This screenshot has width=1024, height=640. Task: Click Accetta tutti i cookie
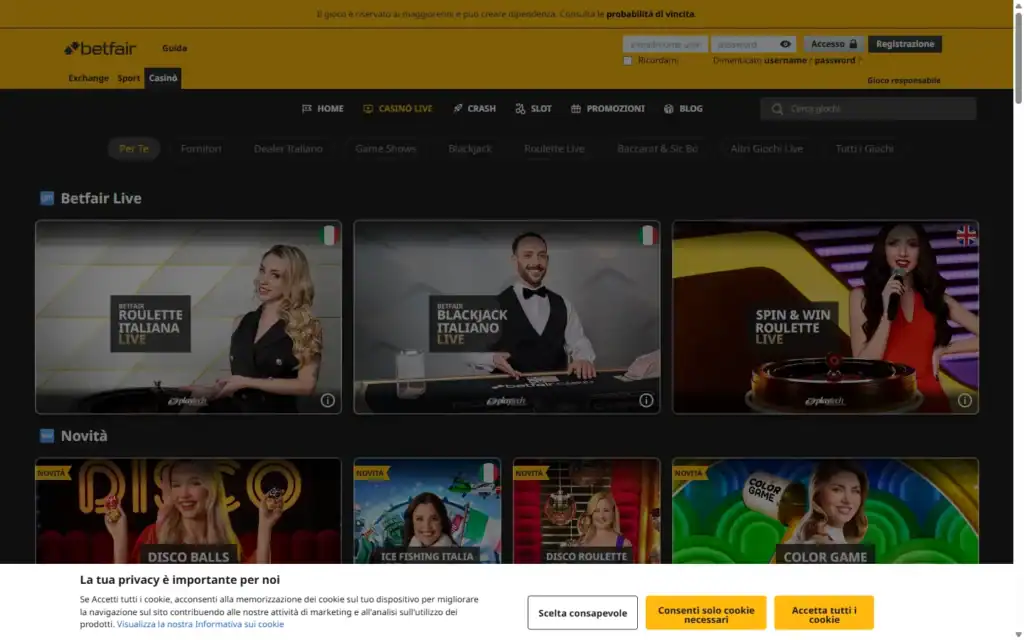coord(824,613)
